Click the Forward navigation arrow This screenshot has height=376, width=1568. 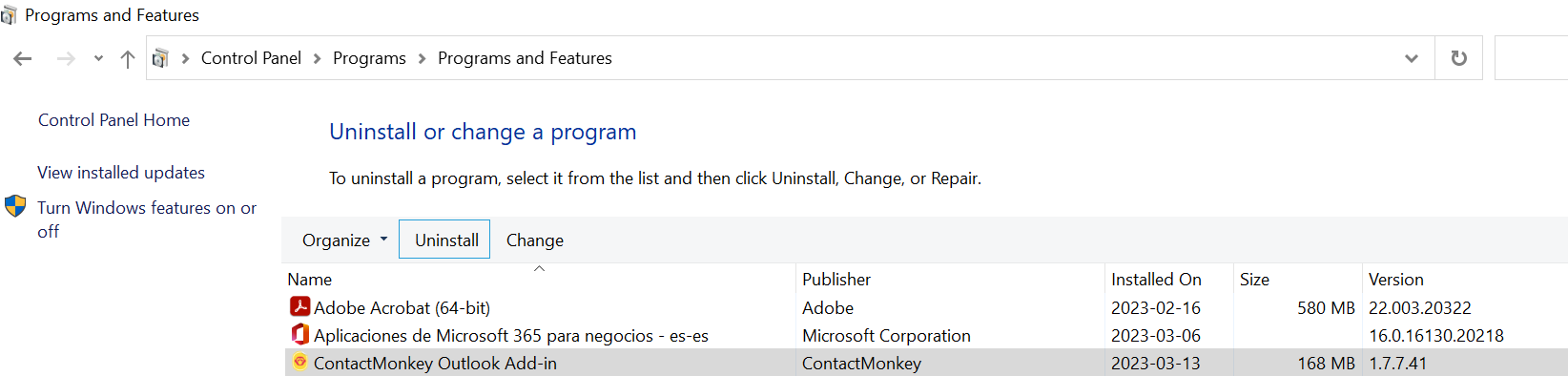pos(66,58)
